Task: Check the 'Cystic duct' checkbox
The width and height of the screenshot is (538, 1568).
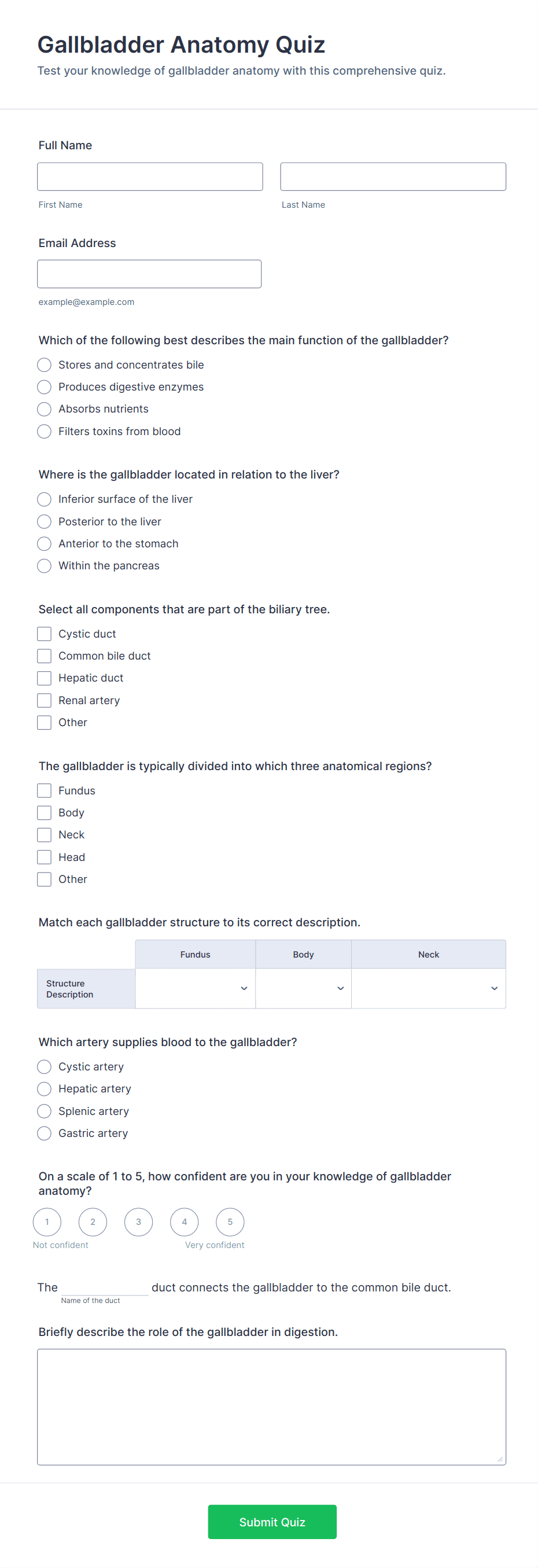Action: pyautogui.click(x=45, y=634)
